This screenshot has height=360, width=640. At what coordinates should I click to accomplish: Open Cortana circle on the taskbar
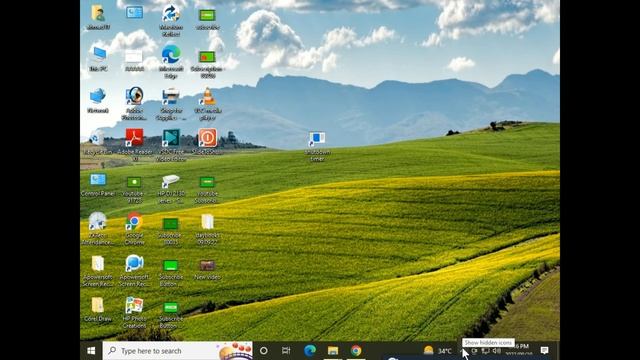coord(264,351)
